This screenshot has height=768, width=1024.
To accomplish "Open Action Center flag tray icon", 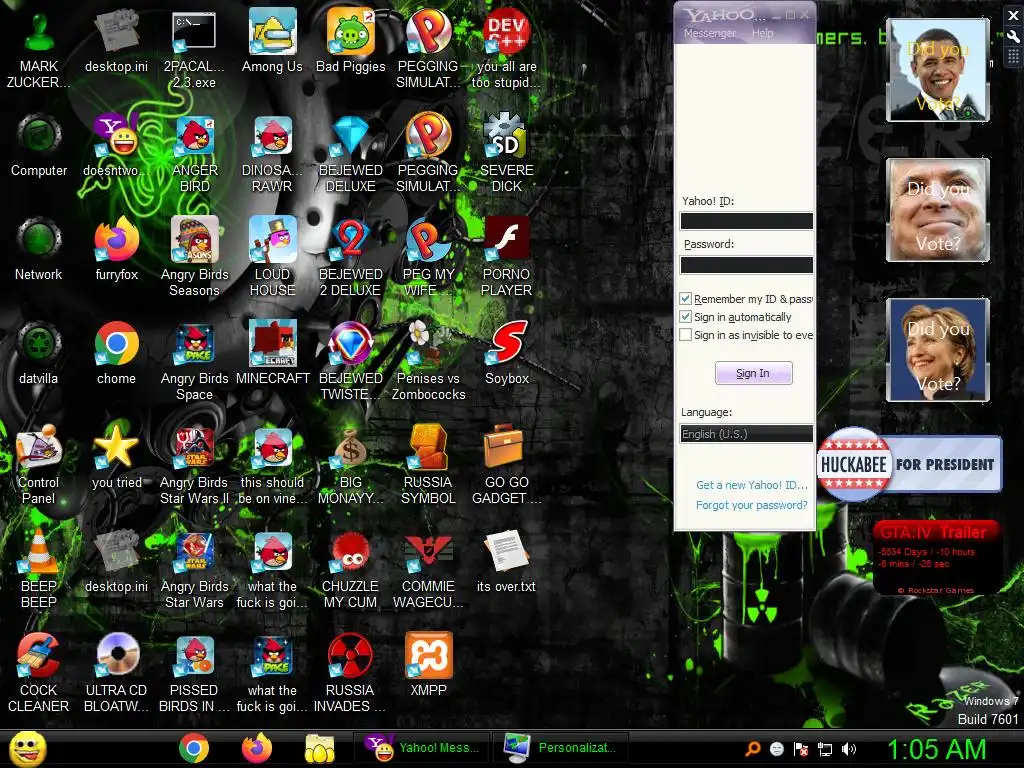I will pos(801,749).
